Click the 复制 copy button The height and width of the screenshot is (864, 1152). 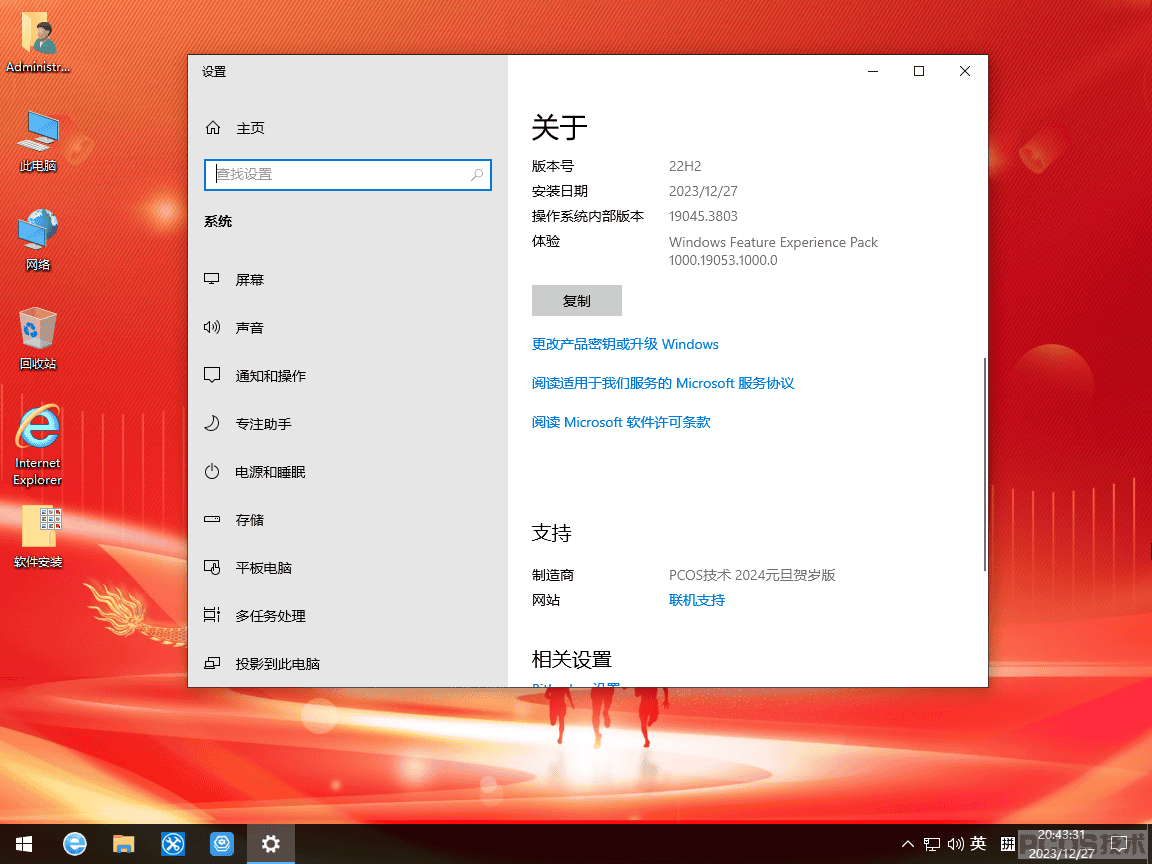tap(577, 300)
